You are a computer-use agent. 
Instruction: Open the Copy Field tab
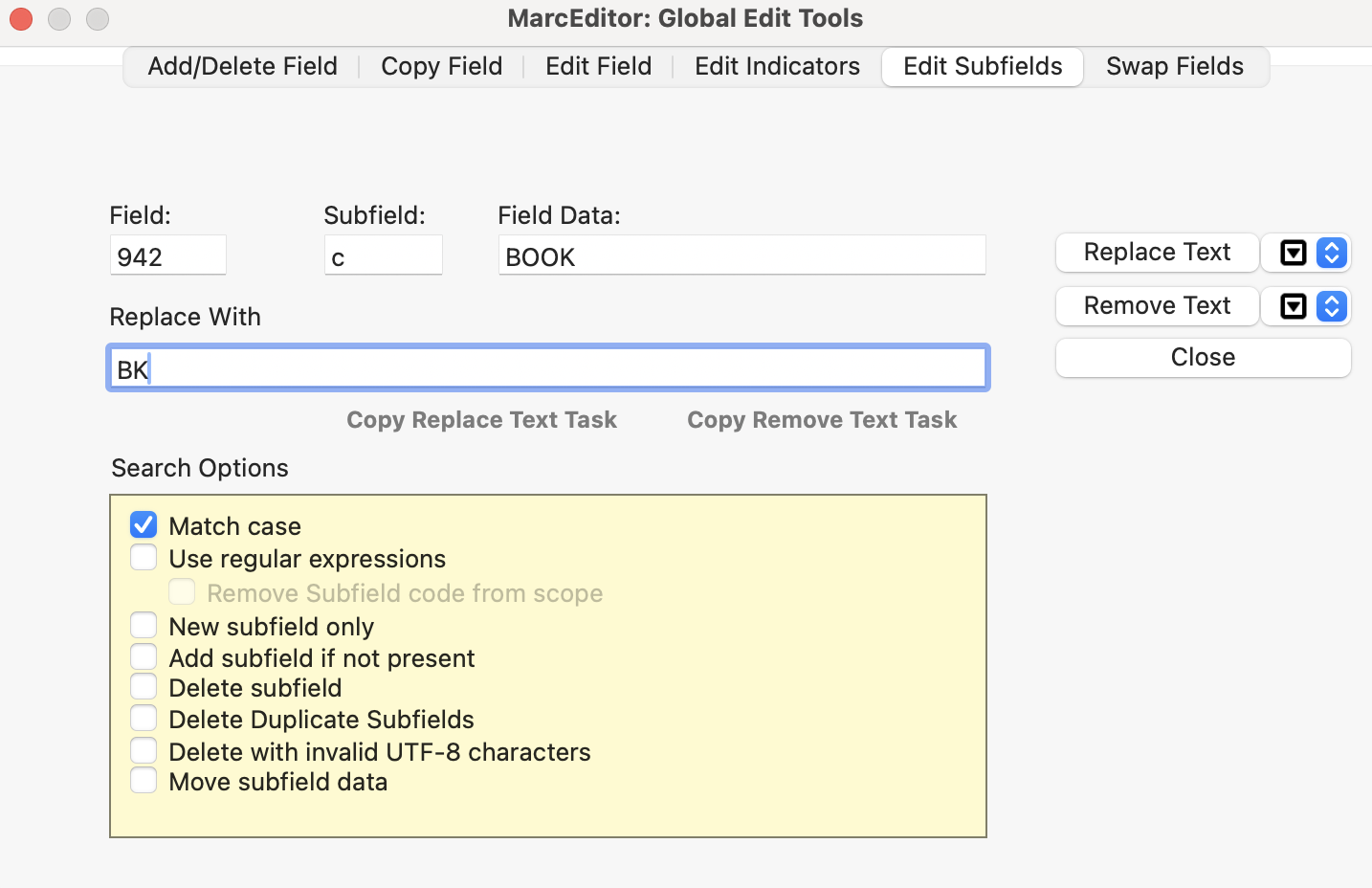tap(441, 66)
